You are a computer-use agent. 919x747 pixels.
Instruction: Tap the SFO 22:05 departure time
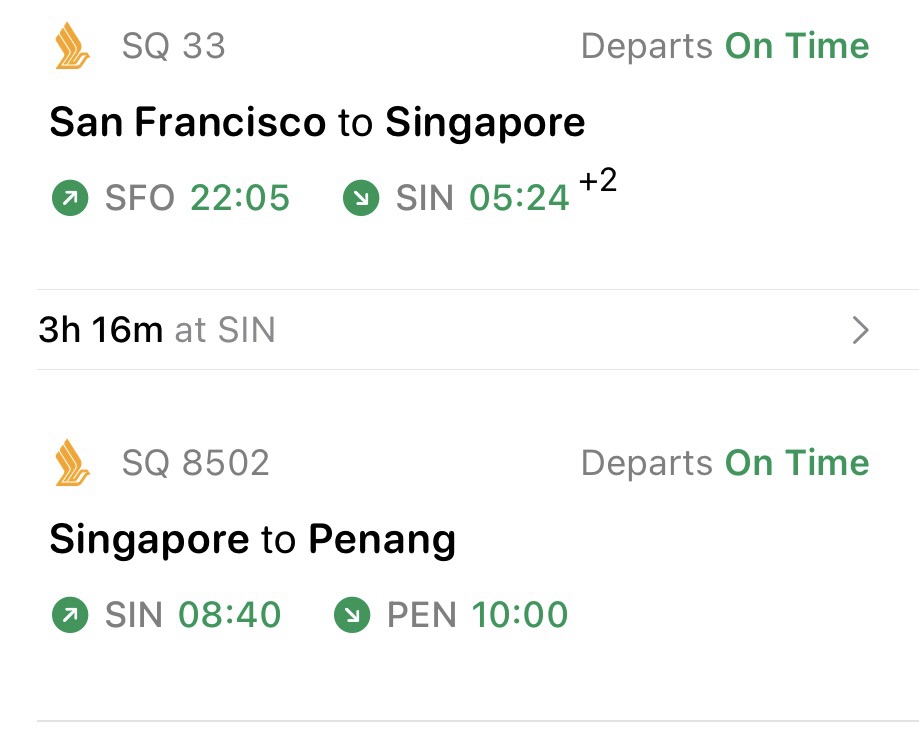point(240,199)
